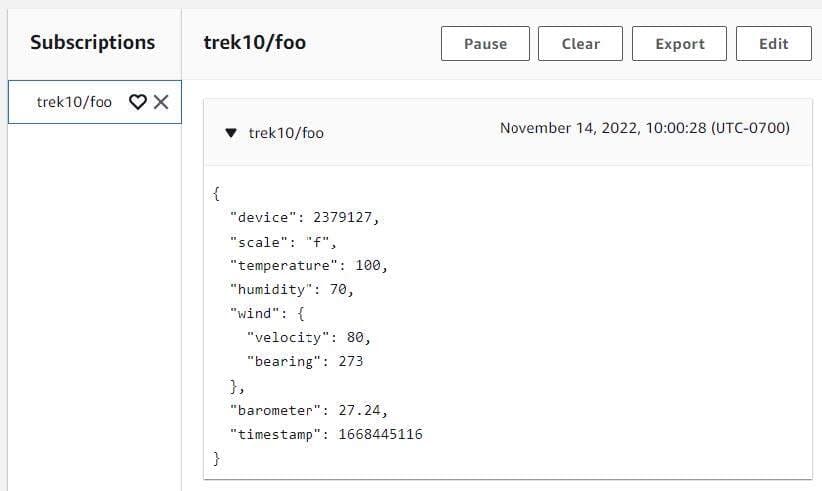Screen dimensions: 822x491
Task: Favorite the trek10/foo subscription with the heart icon
Action: [x=139, y=102]
